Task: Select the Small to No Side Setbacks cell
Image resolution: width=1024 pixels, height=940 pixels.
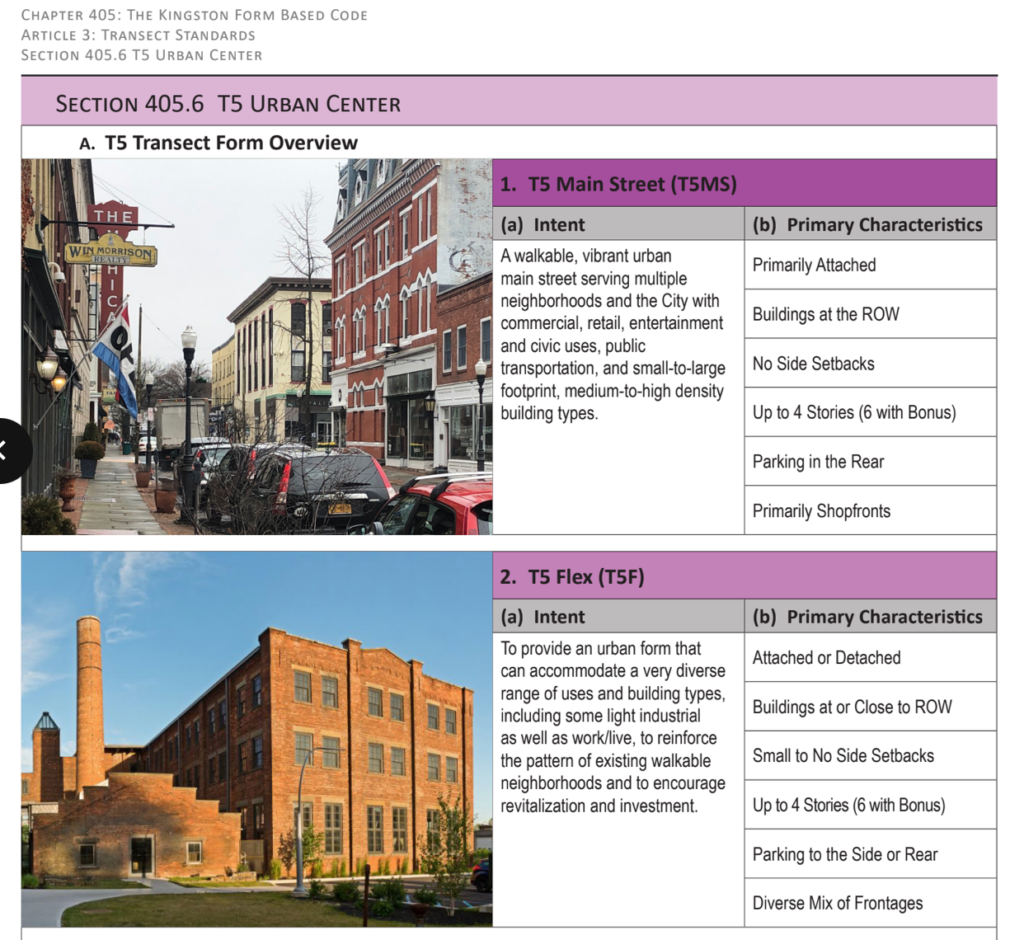Action: pos(870,755)
